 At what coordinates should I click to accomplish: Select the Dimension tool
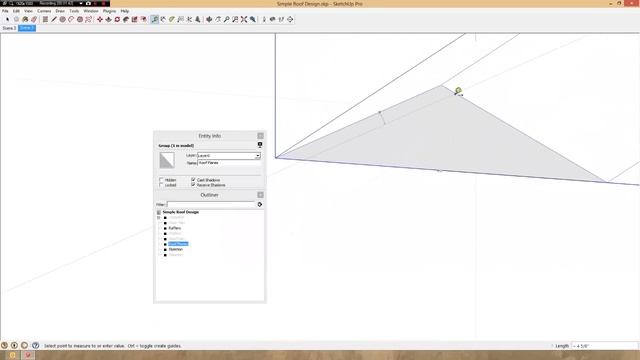pyautogui.click(x=163, y=19)
